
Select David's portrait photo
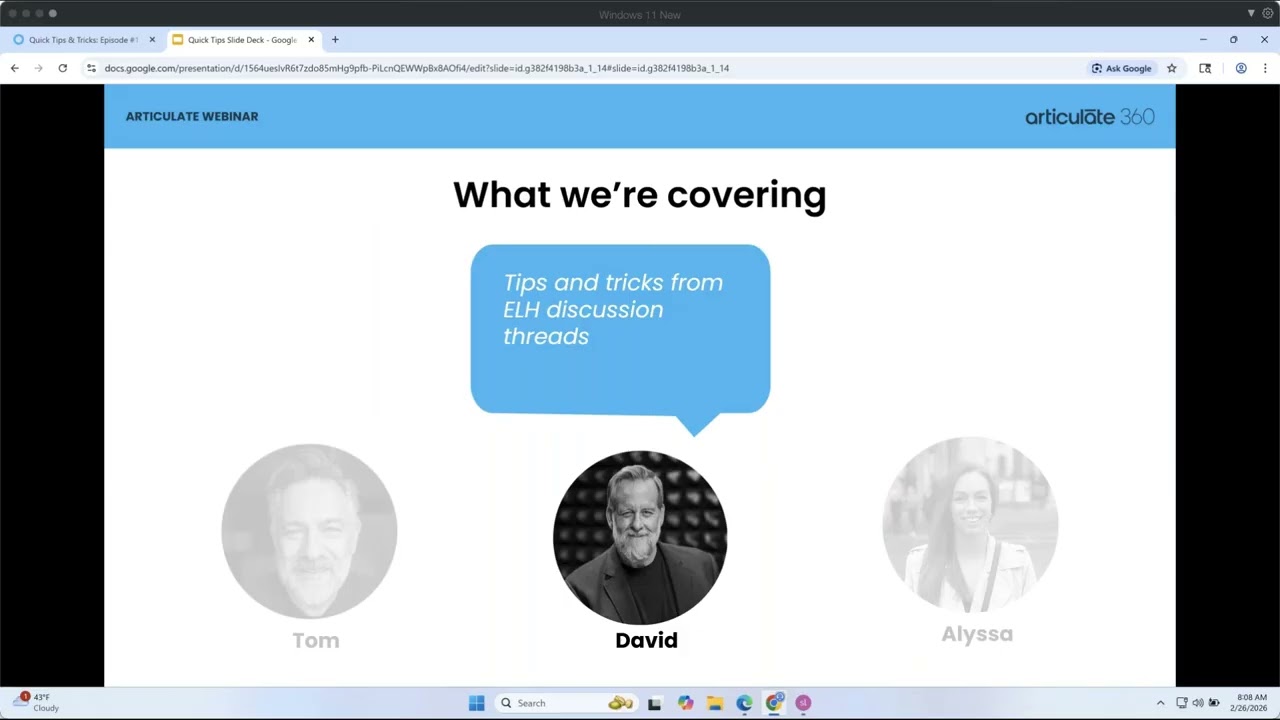(640, 537)
